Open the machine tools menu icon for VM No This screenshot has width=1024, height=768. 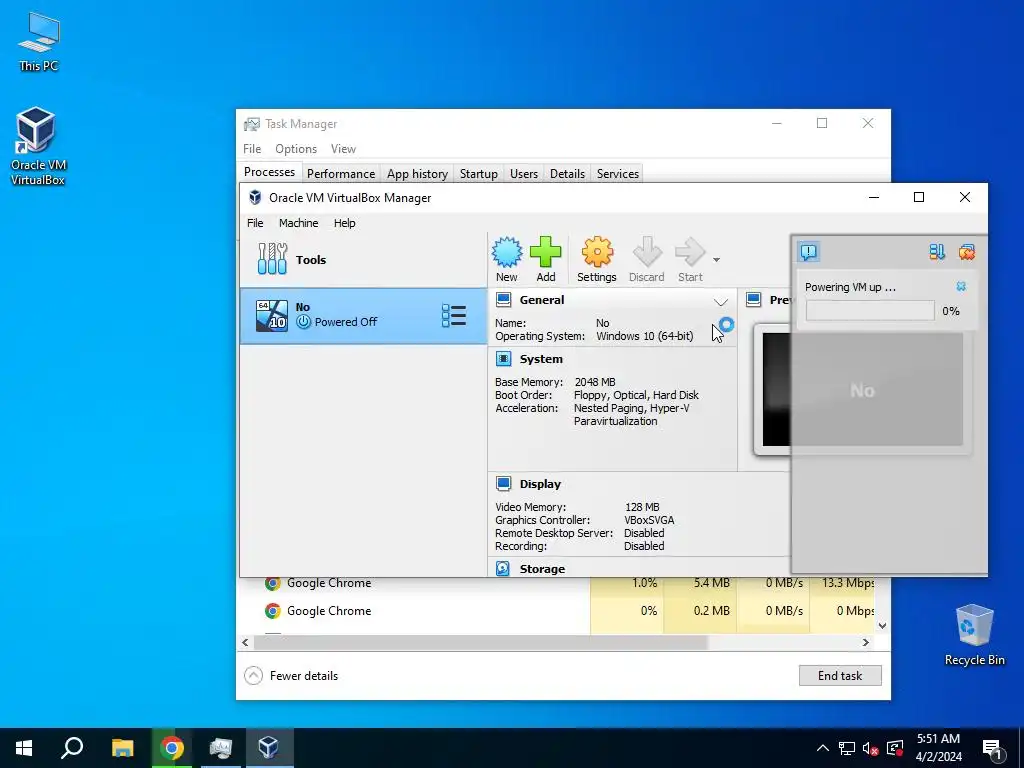[454, 316]
